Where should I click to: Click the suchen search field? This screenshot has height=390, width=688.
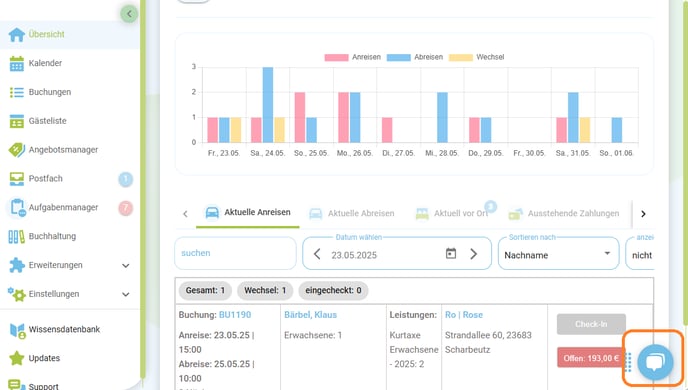coord(235,253)
